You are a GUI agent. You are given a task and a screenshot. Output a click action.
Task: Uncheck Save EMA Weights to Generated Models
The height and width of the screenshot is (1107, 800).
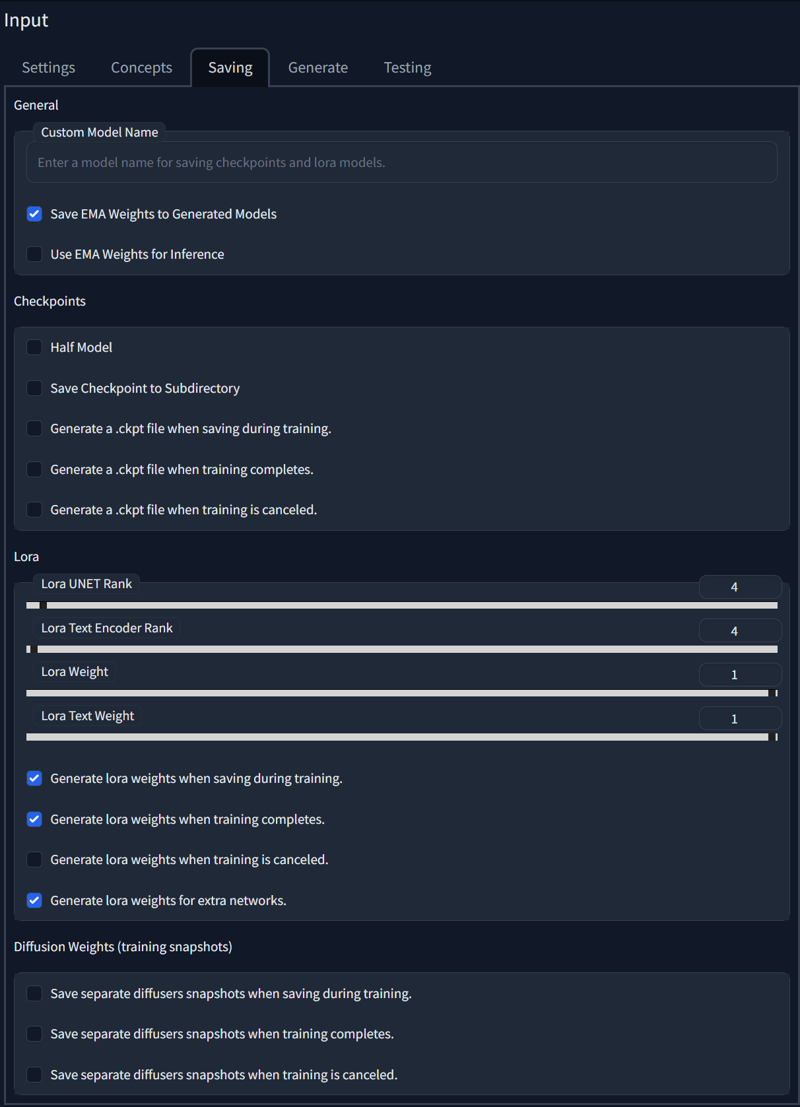coord(34,214)
